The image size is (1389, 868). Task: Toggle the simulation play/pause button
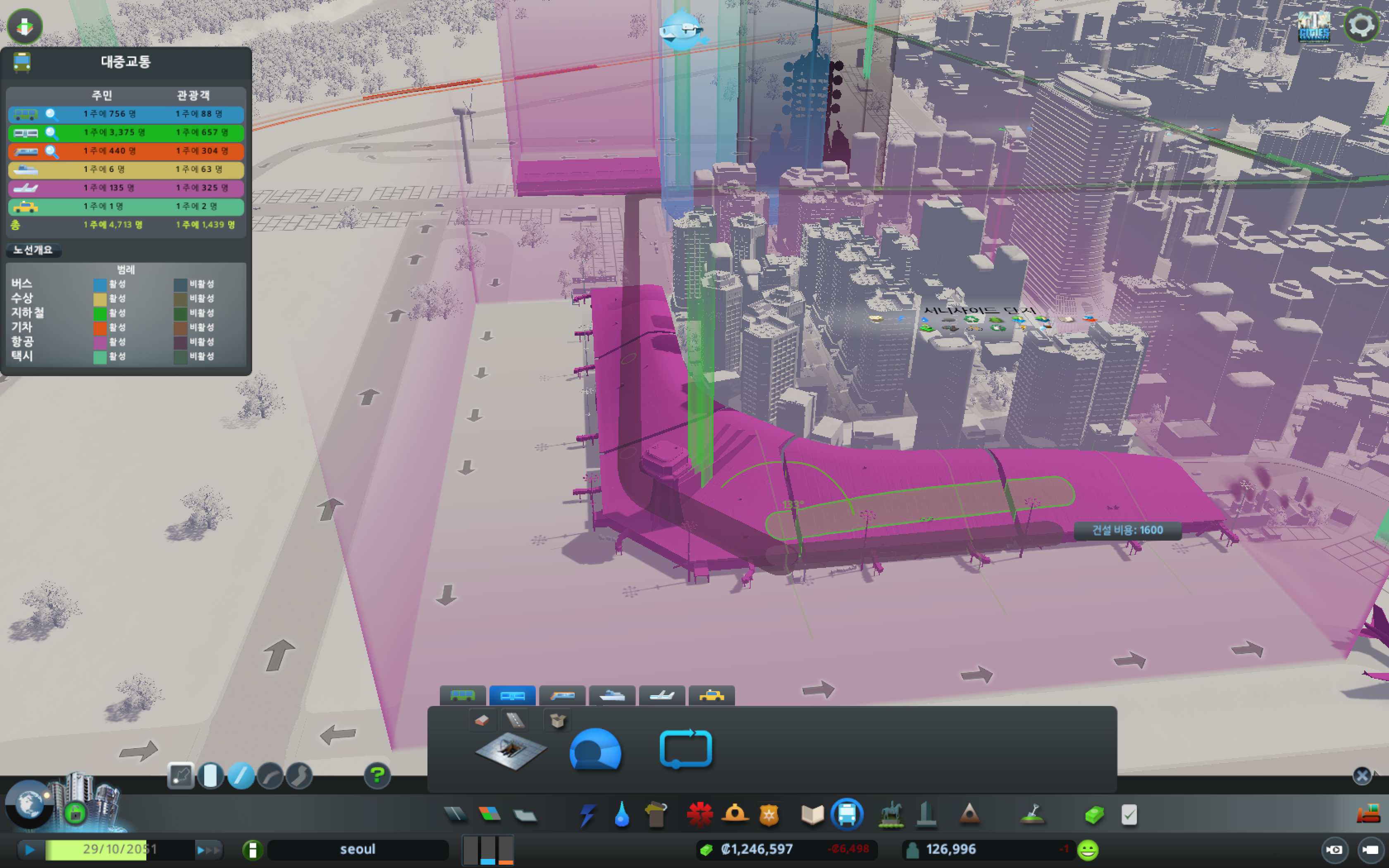click(29, 850)
